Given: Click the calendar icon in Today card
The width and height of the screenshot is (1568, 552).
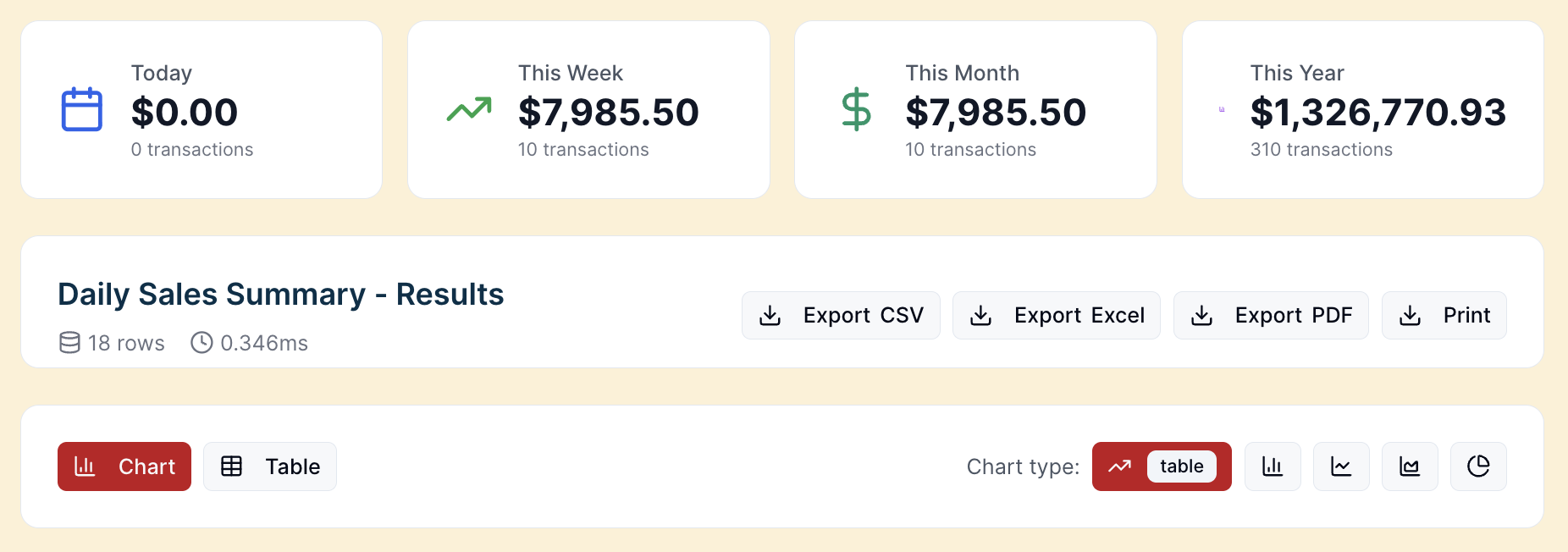Looking at the screenshot, I should point(82,109).
